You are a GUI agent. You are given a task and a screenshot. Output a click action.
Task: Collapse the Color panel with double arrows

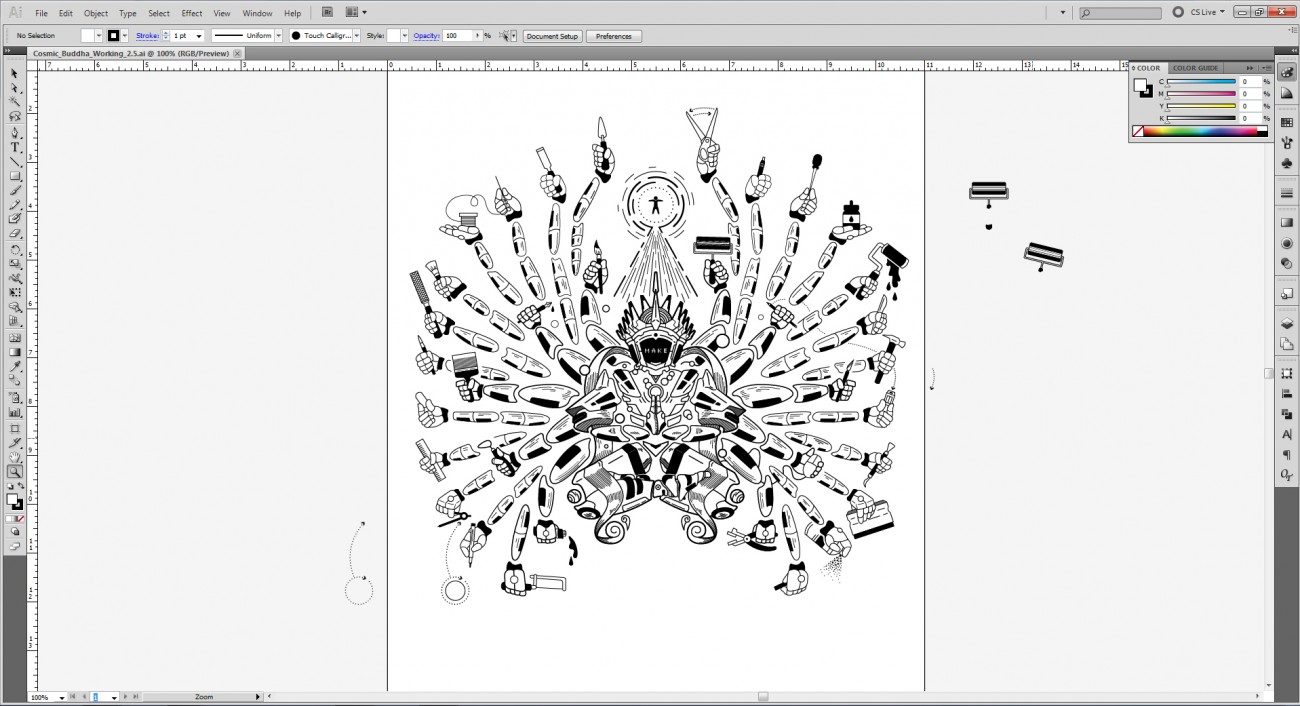(1249, 68)
